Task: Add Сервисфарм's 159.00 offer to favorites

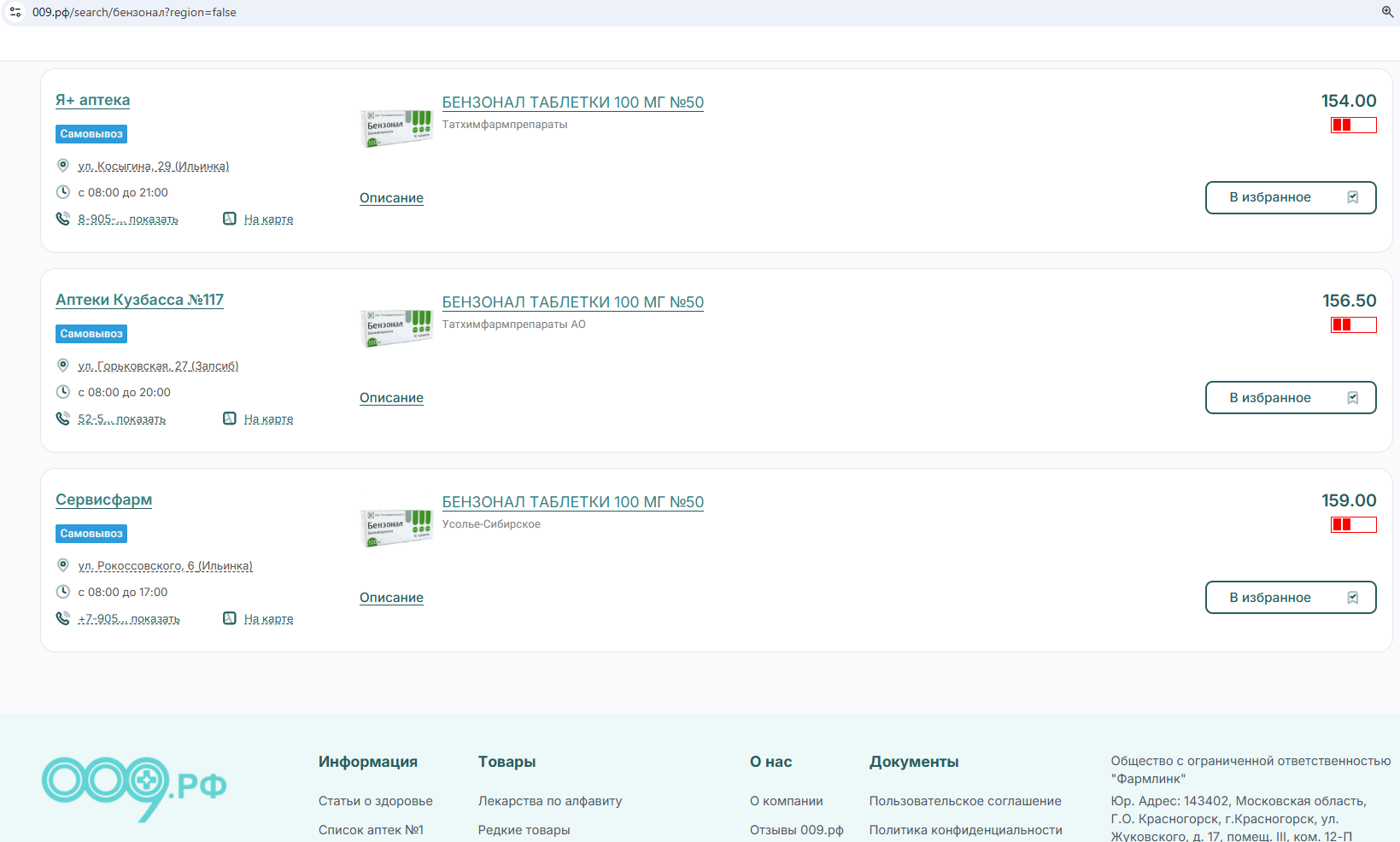Action: tap(1290, 597)
